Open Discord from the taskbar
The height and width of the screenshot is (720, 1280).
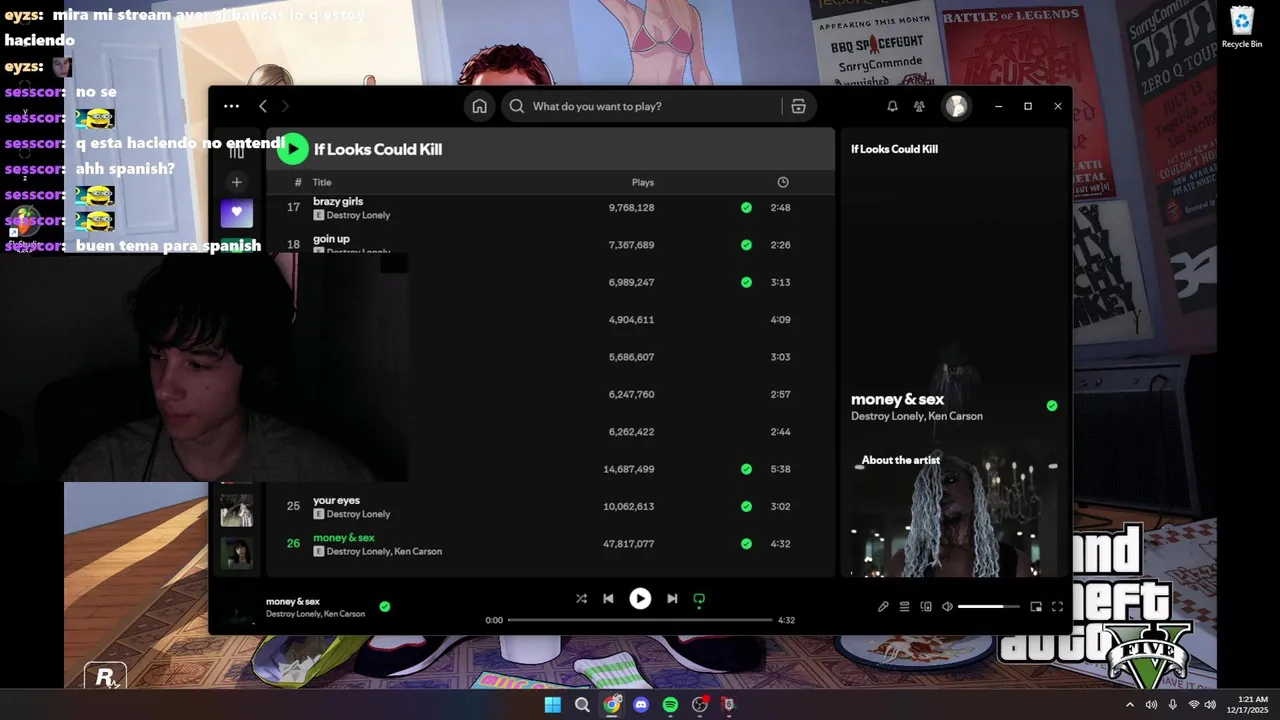(x=641, y=705)
